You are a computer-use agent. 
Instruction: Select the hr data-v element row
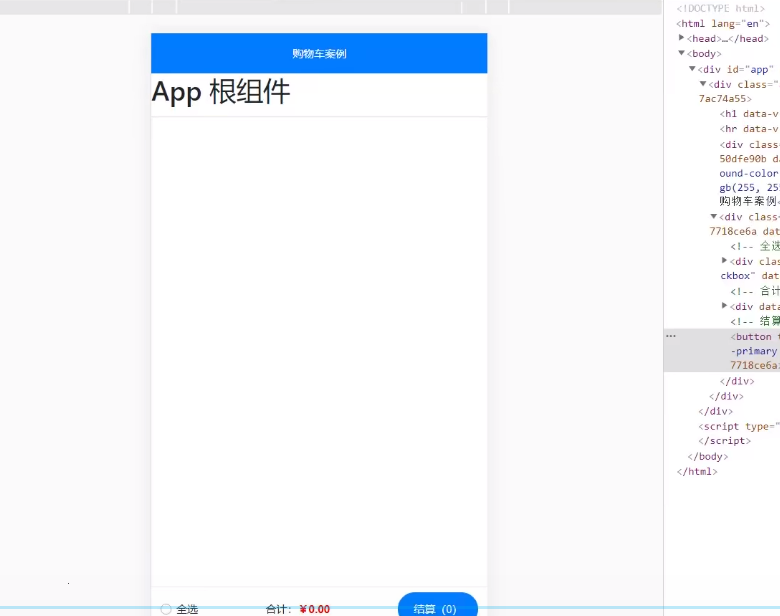pyautogui.click(x=749, y=129)
